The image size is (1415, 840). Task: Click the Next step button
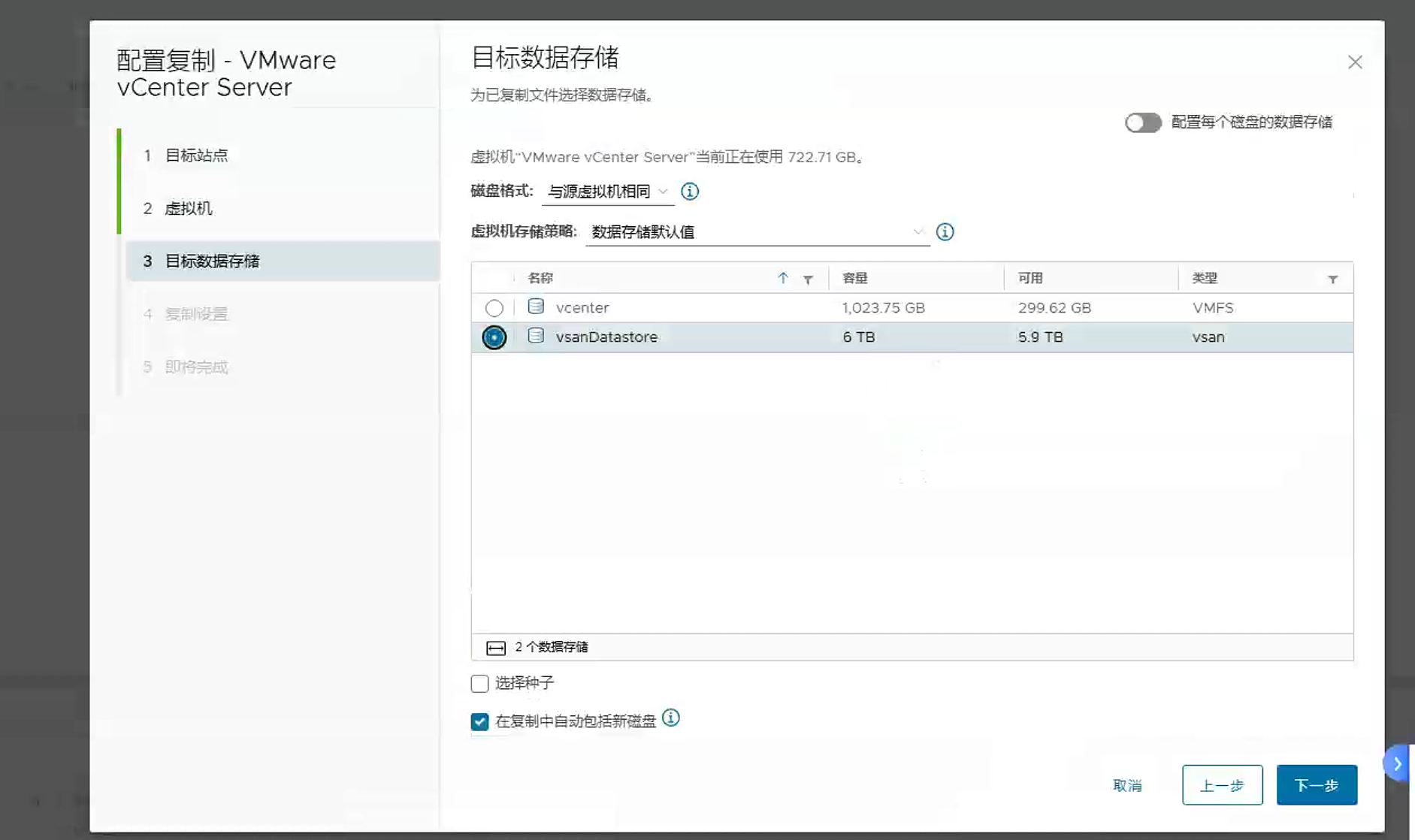coord(1316,785)
